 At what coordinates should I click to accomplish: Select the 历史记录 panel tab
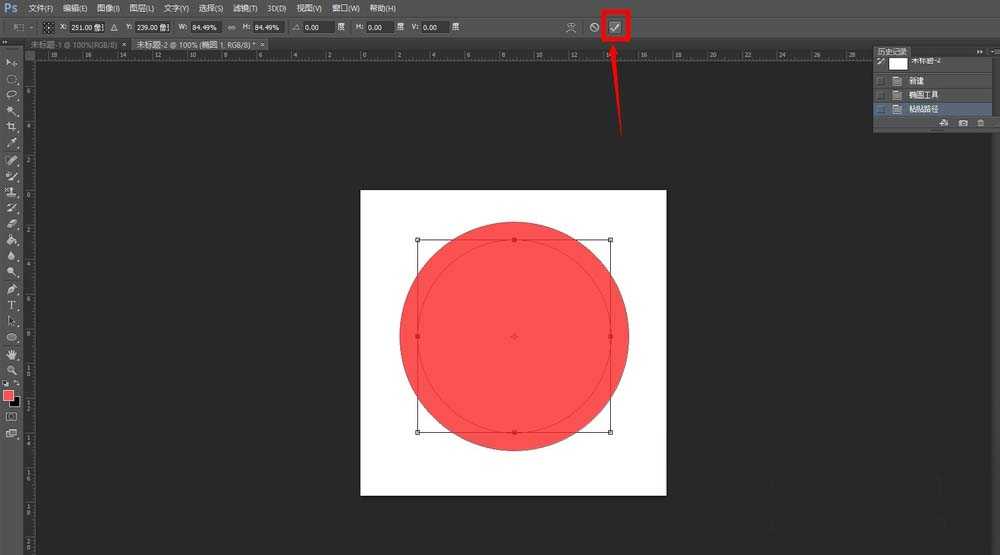click(892, 52)
